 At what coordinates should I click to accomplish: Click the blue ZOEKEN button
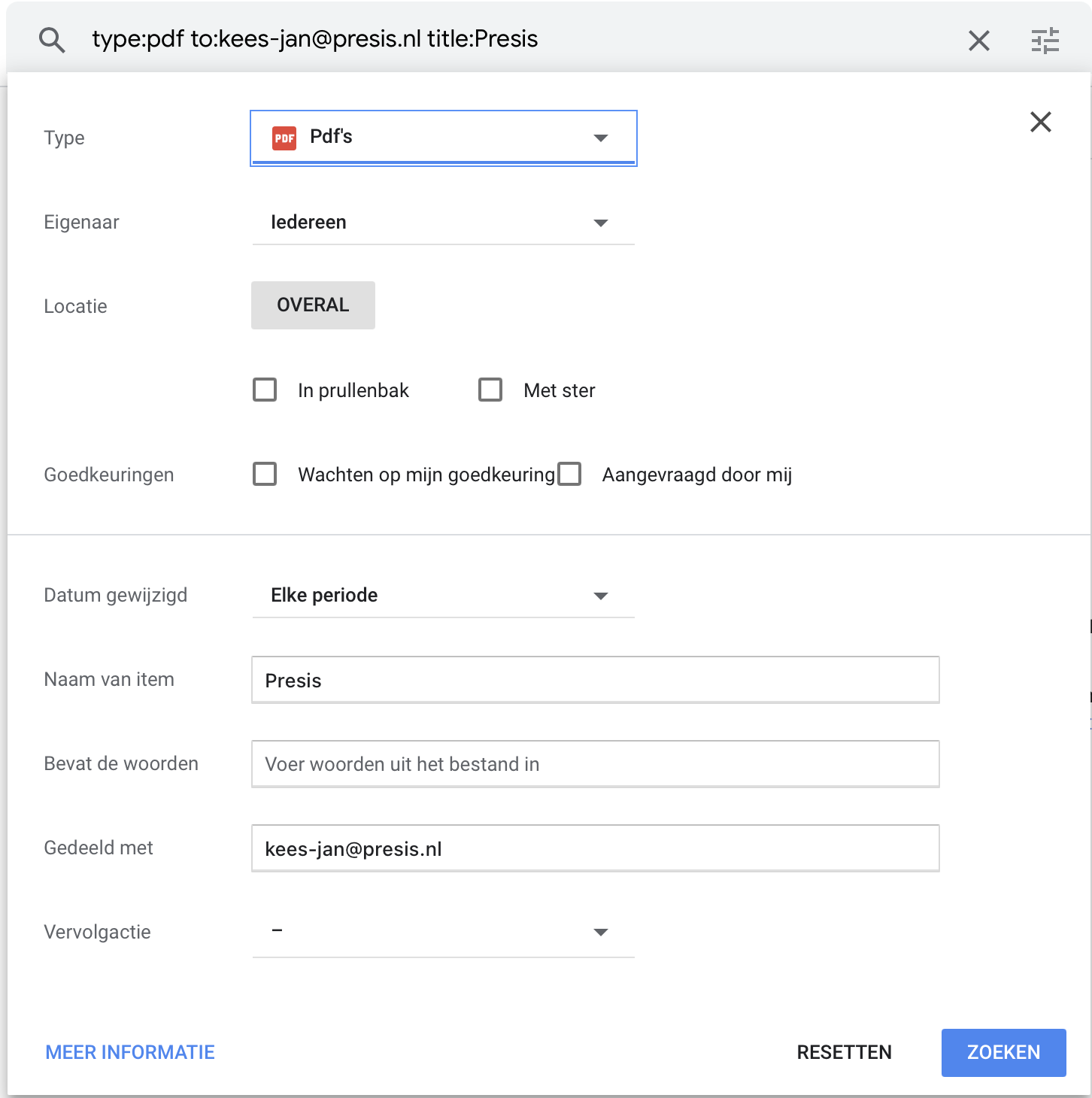[x=1003, y=1052]
